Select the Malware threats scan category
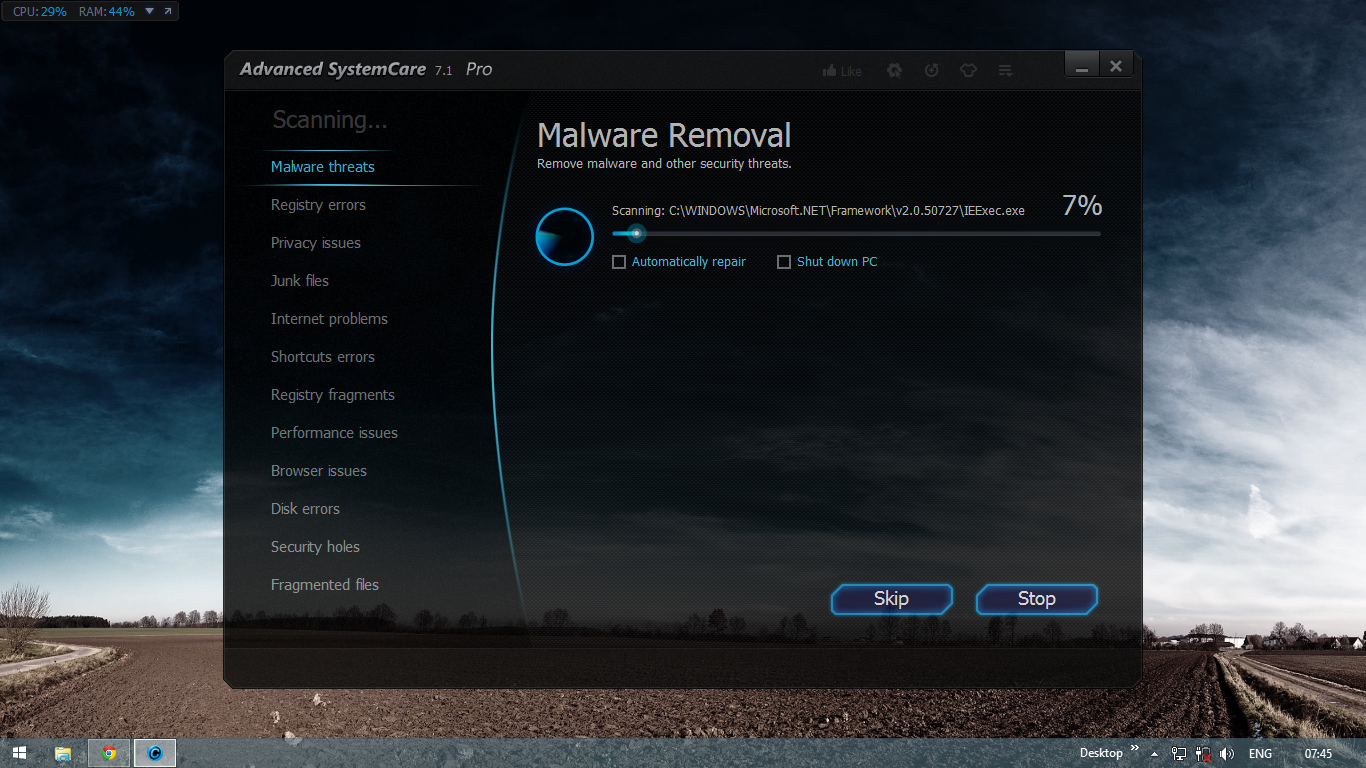This screenshot has width=1366, height=768. click(x=322, y=166)
